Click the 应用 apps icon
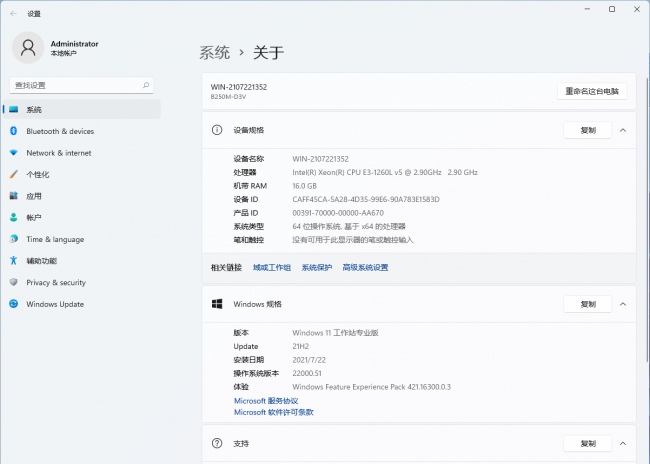This screenshot has width=650, height=464. pos(14,196)
